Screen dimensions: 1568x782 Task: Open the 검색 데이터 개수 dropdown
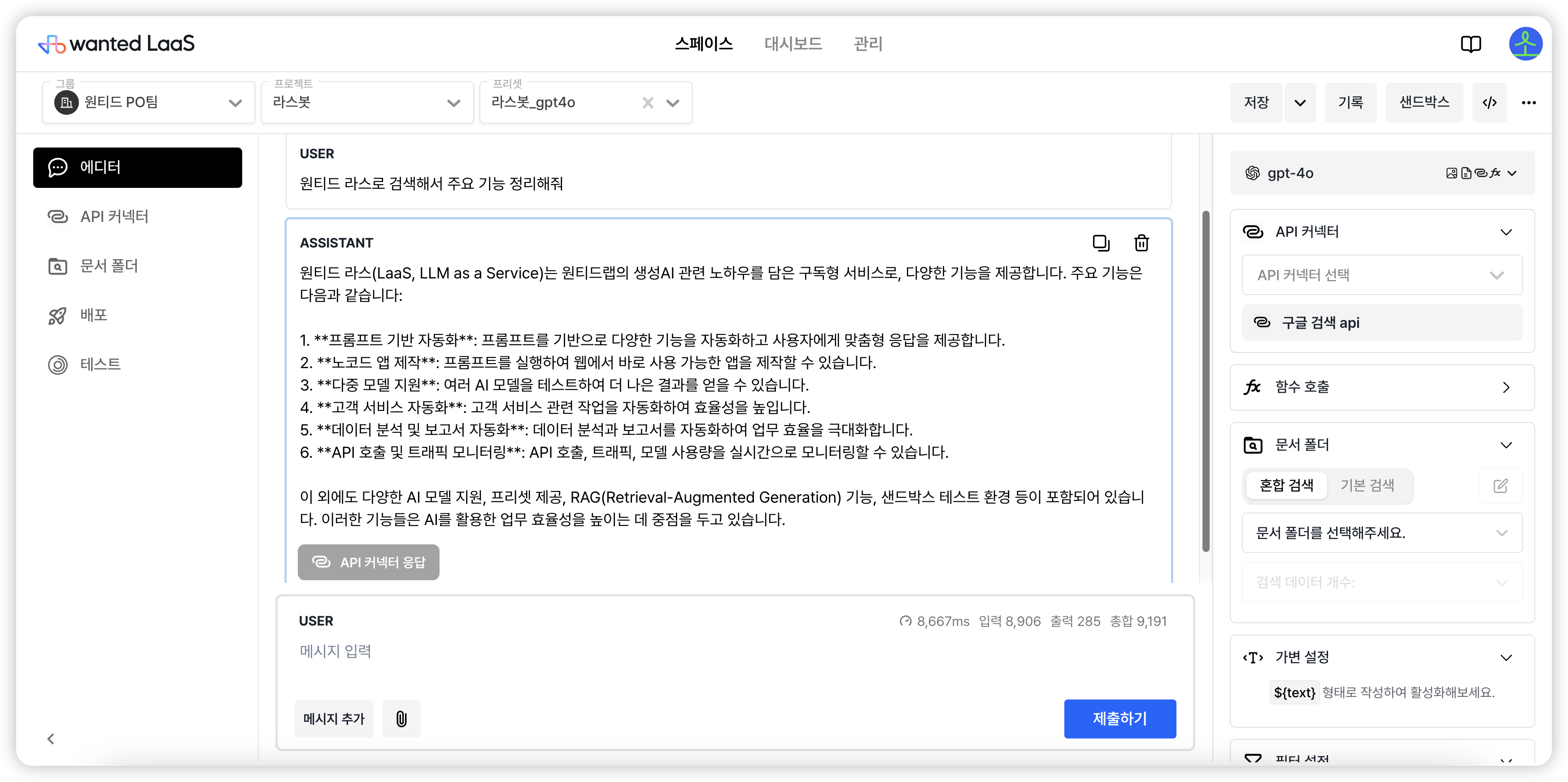[1382, 582]
